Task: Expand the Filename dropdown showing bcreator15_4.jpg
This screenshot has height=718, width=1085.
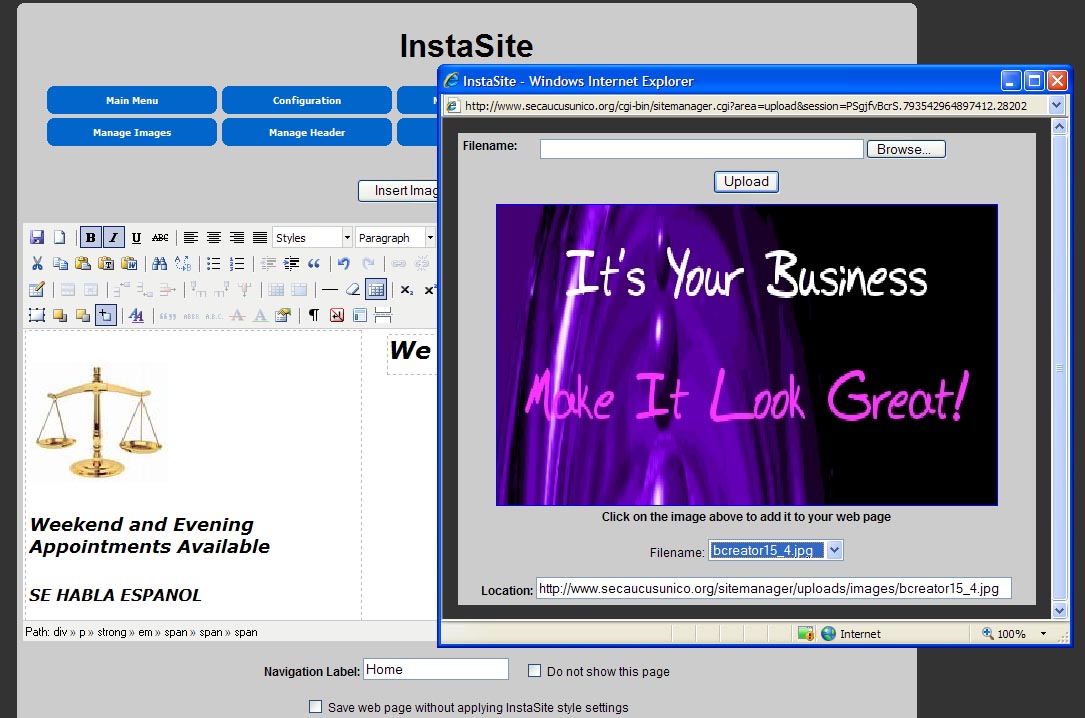Action: 836,551
